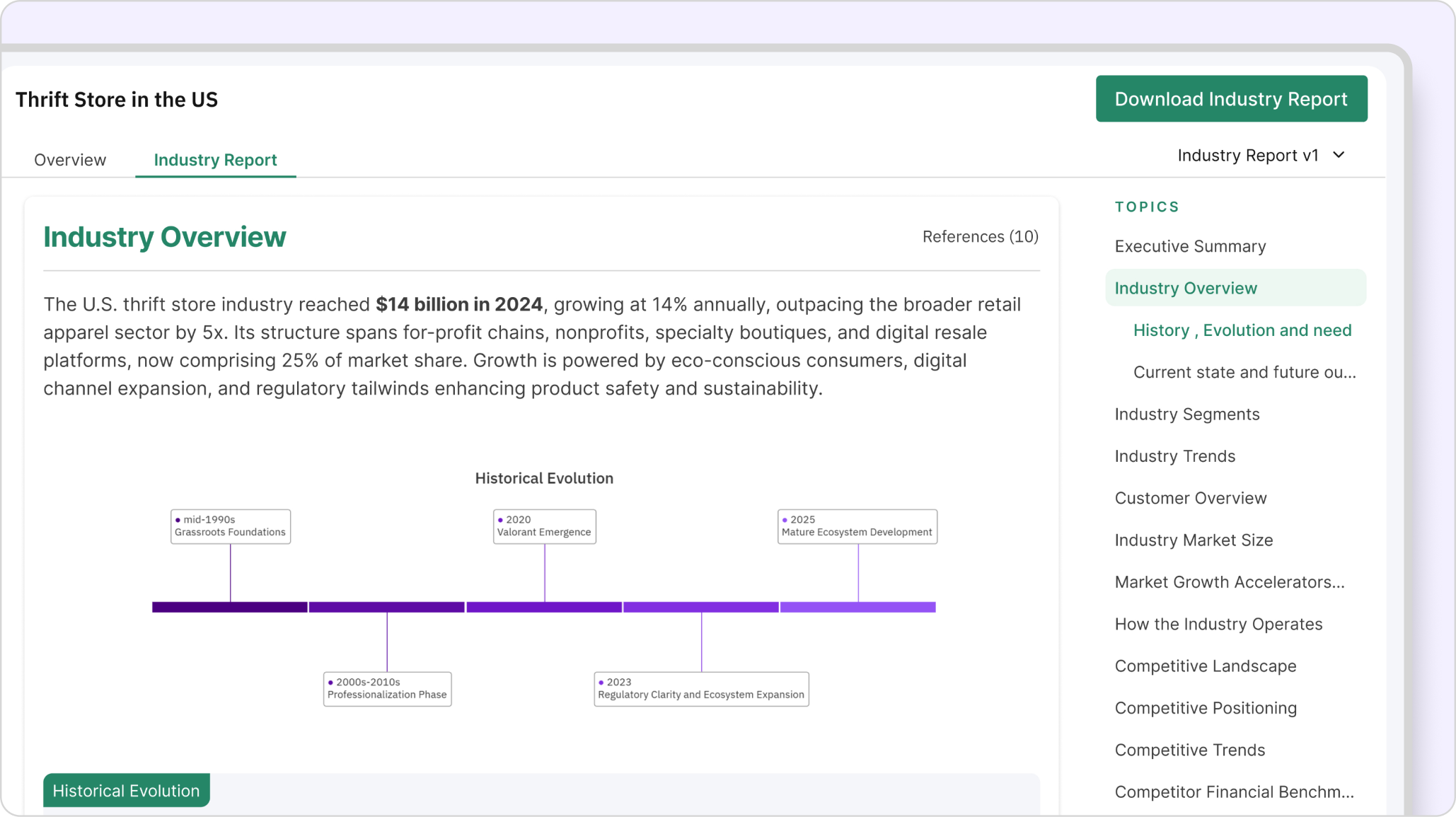Open Current state and future outlook subtopic
Viewport: 1456px width, 817px height.
click(1244, 372)
